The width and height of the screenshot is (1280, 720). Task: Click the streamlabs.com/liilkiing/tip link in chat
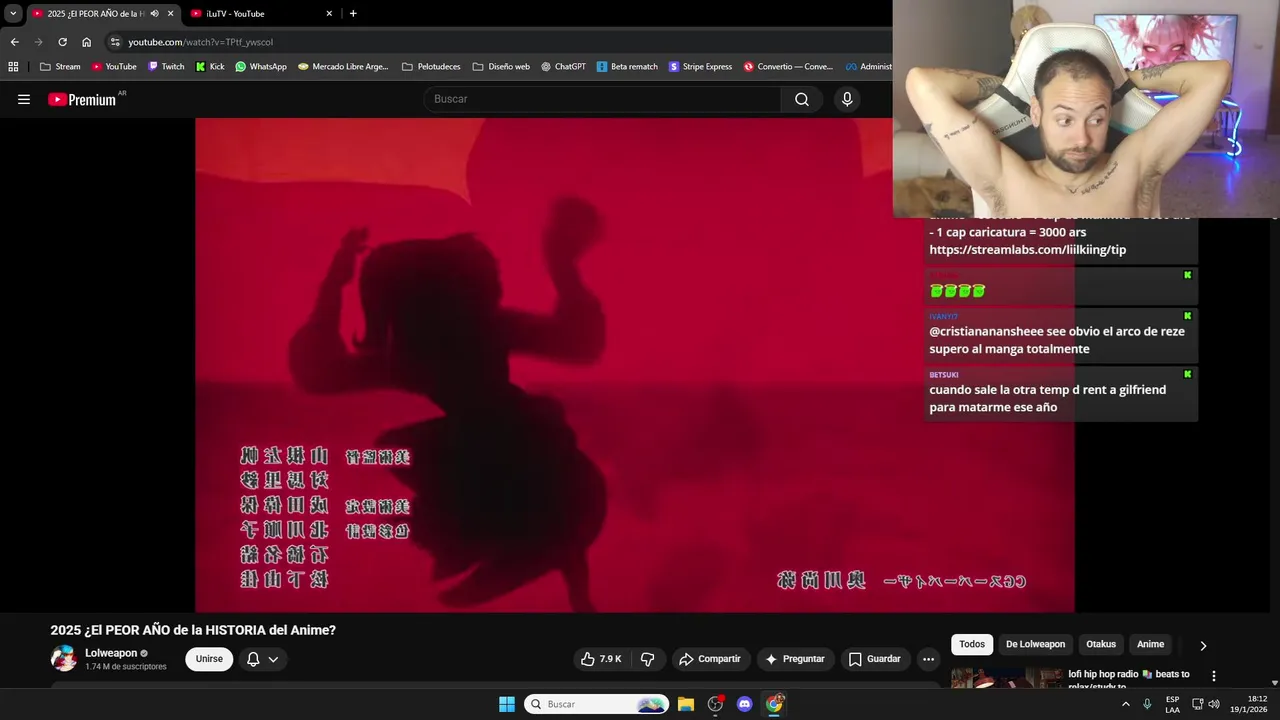point(1027,250)
